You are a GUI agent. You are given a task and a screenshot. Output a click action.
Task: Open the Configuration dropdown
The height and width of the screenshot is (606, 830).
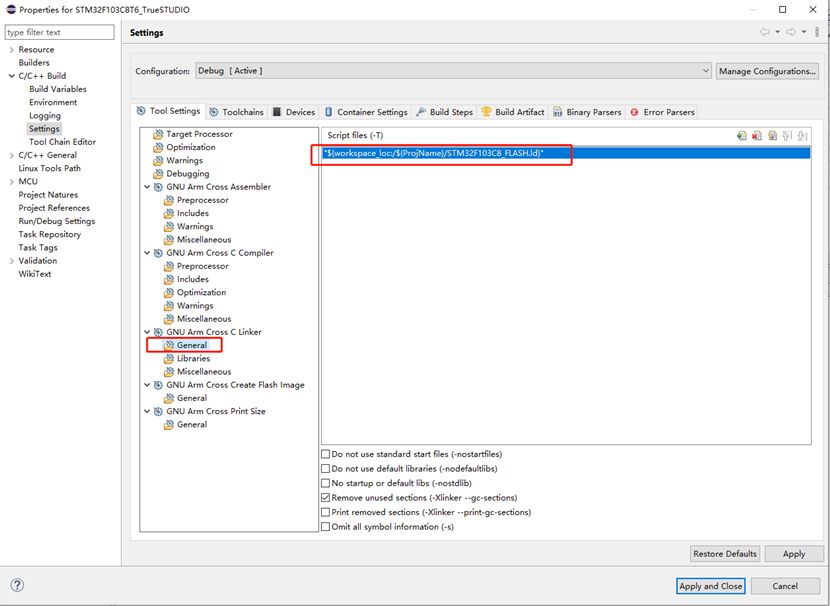pos(703,70)
